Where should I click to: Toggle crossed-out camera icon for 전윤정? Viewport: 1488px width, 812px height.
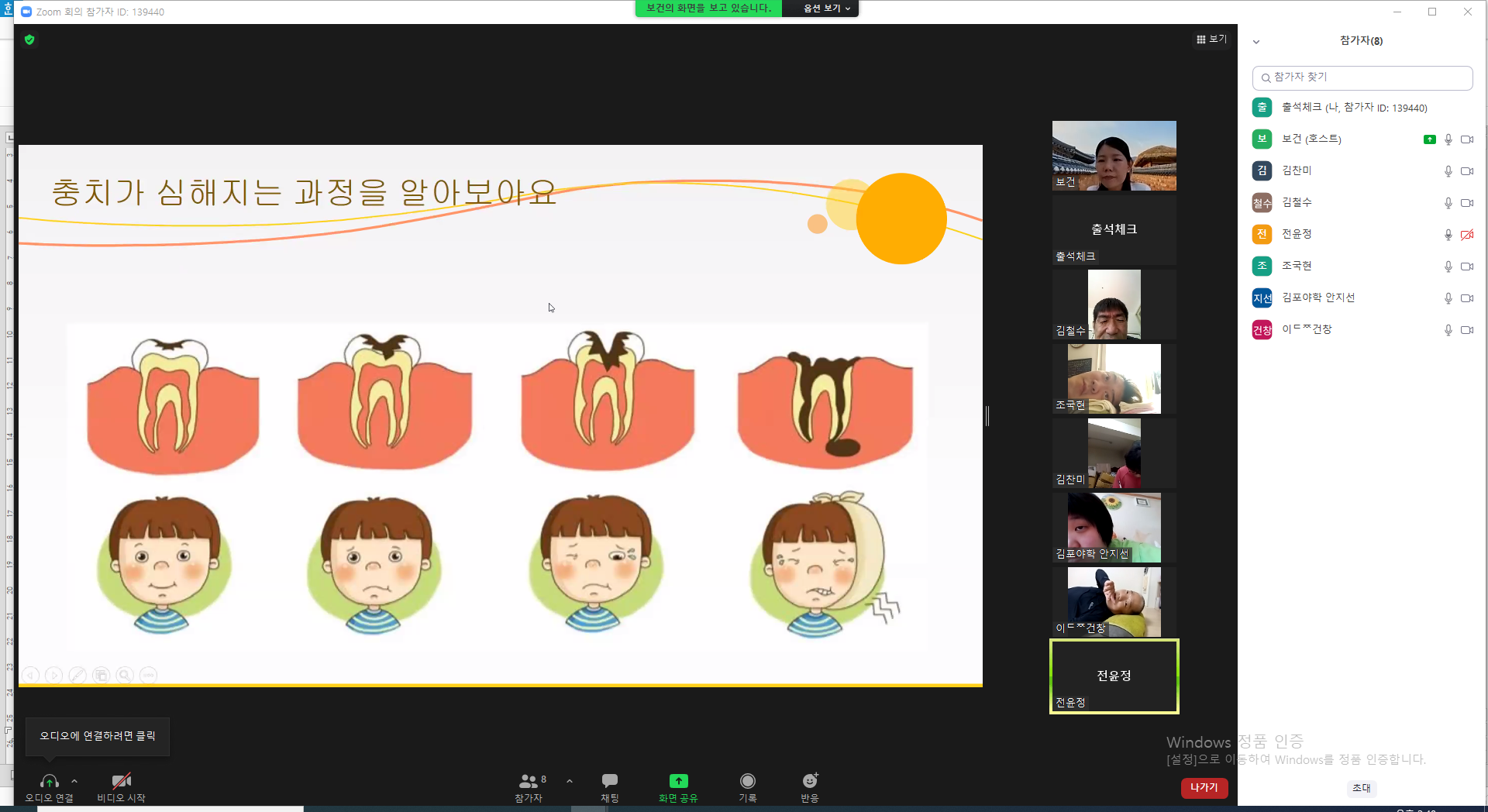point(1467,235)
